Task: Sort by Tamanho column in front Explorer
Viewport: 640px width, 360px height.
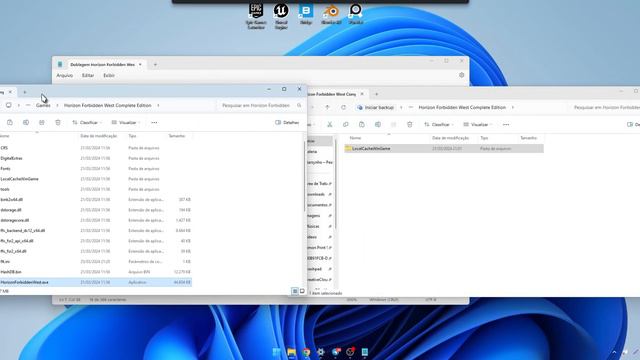Action: (x=177, y=136)
